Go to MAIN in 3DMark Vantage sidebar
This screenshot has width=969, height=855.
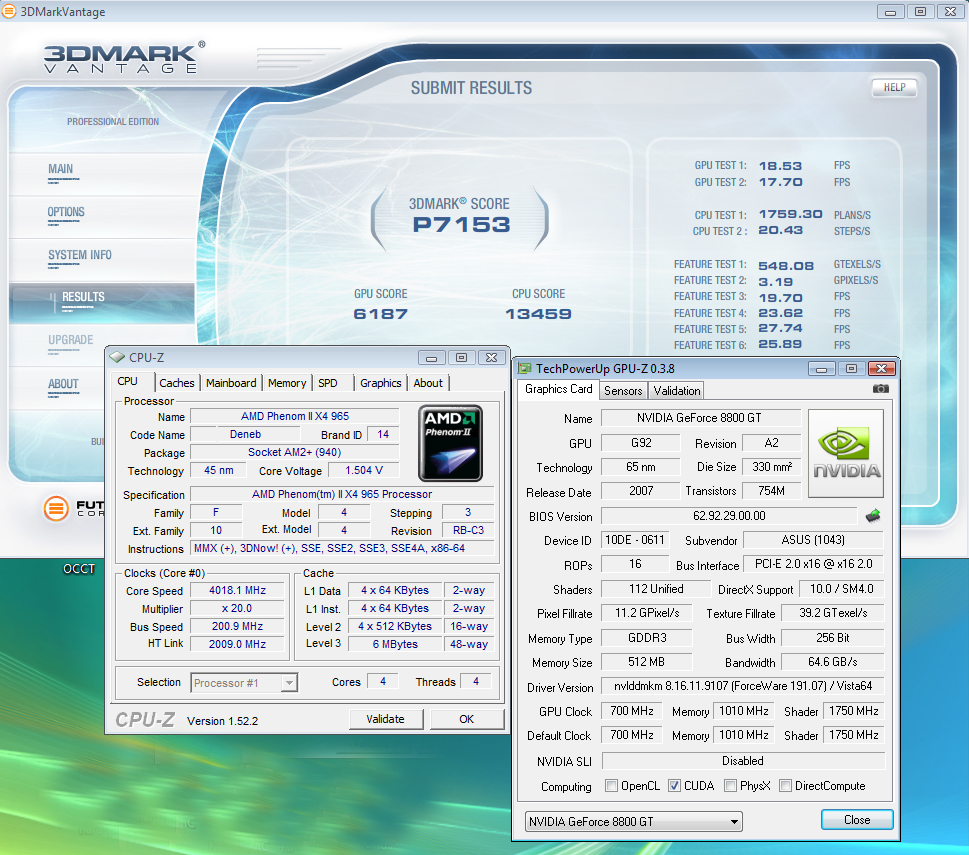[x=61, y=169]
